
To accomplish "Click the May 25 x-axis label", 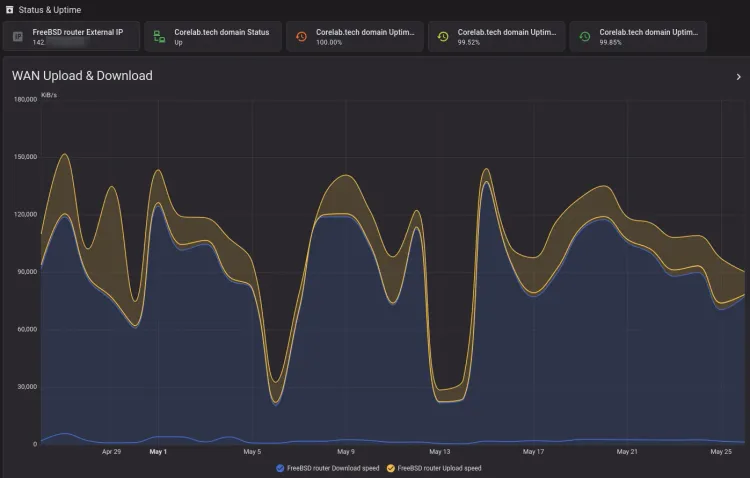I will [x=721, y=452].
